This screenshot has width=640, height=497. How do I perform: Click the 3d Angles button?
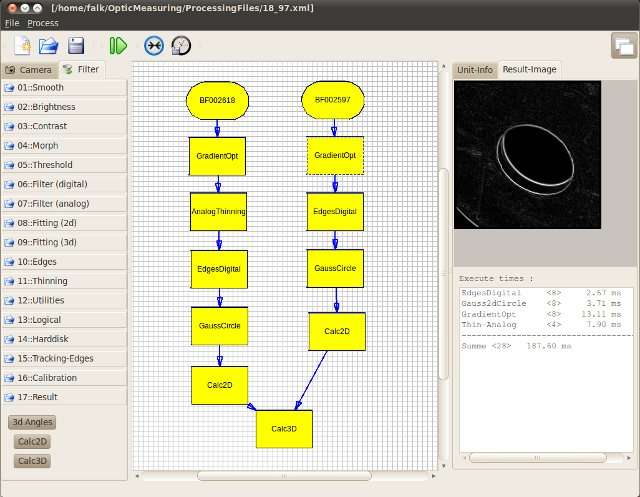32,422
